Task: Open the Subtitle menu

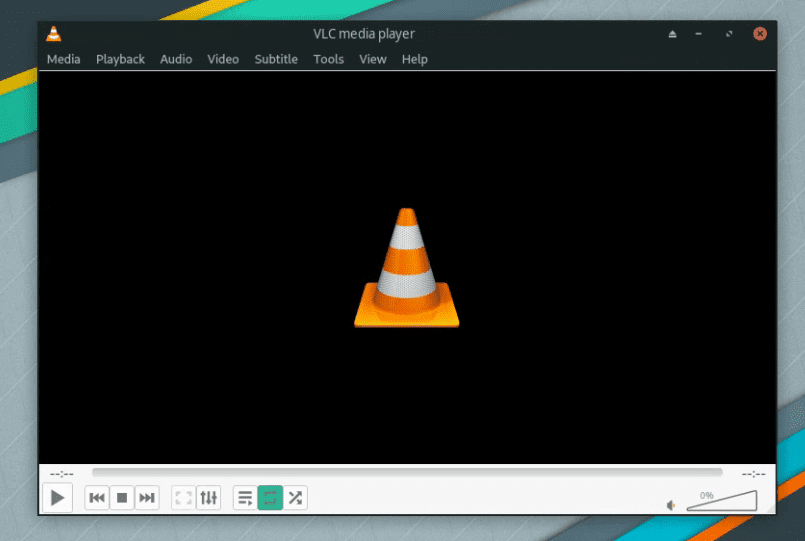Action: pyautogui.click(x=276, y=60)
